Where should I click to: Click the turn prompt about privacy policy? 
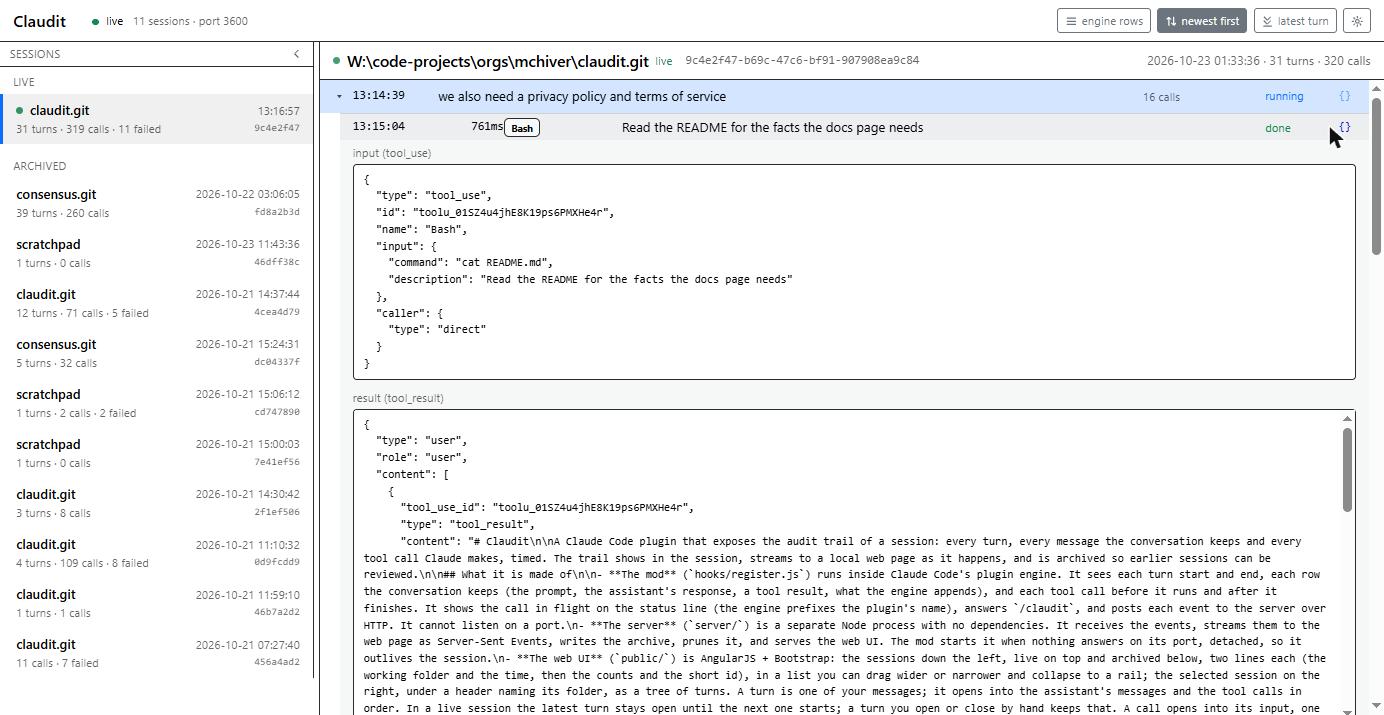tap(582, 97)
